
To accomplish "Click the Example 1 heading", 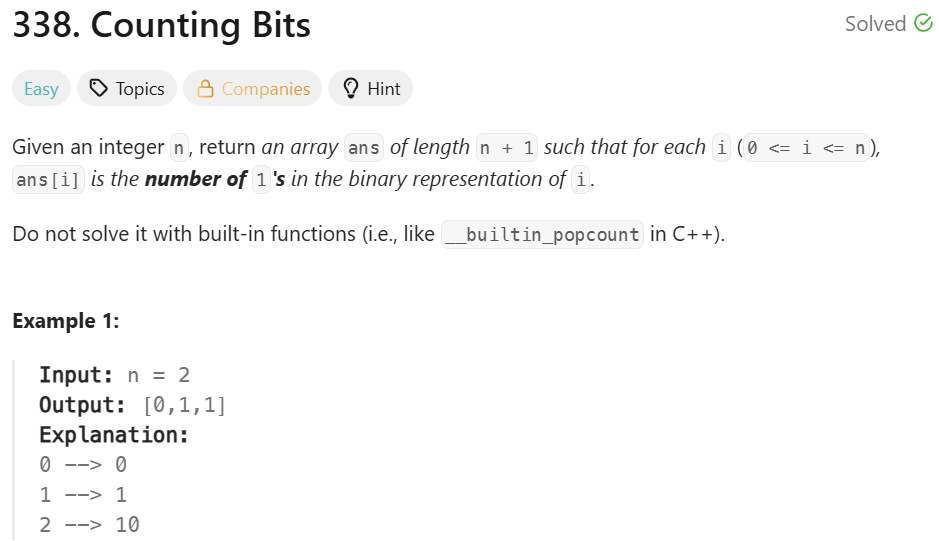I will (x=66, y=321).
